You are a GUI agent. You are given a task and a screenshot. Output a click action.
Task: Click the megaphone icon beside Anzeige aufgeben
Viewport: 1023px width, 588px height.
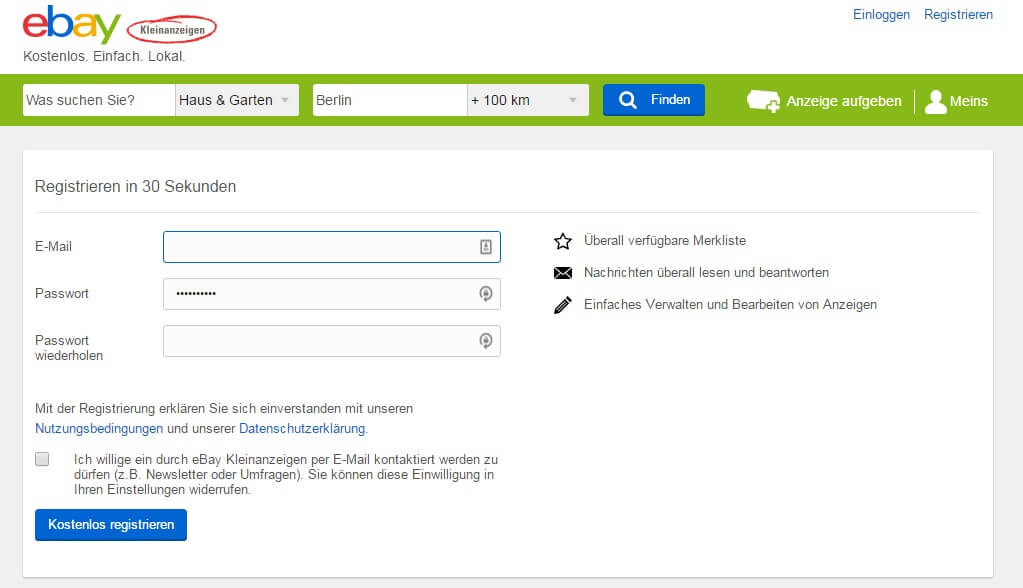(x=763, y=101)
